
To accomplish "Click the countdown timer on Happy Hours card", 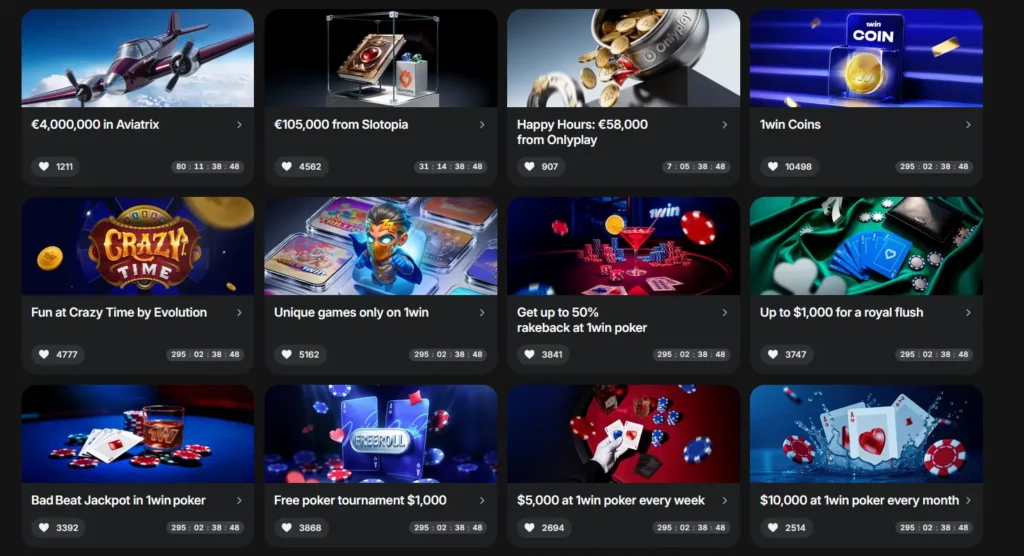I will coord(696,167).
